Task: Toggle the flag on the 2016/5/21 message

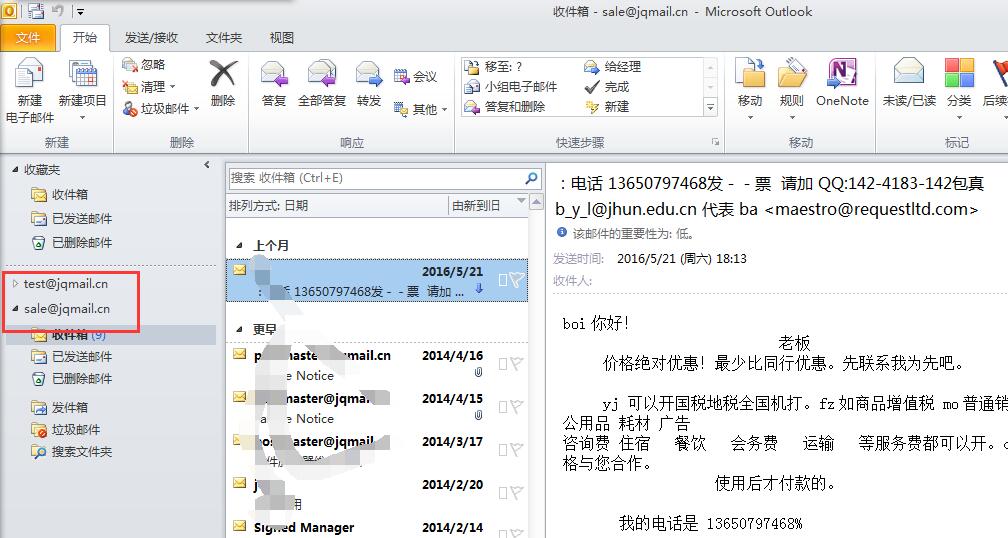Action: coord(515,281)
